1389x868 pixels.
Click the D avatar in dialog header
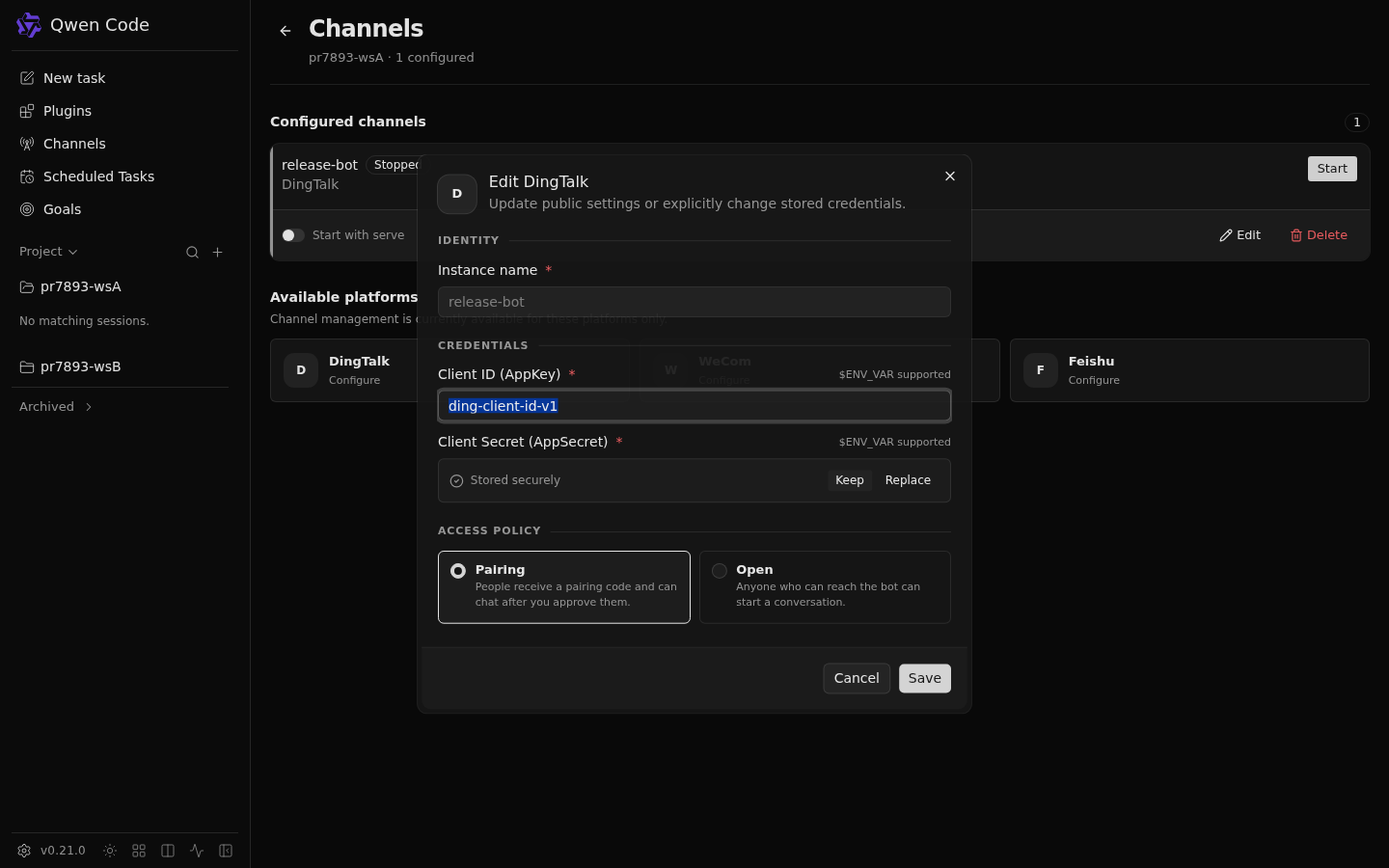tap(457, 194)
